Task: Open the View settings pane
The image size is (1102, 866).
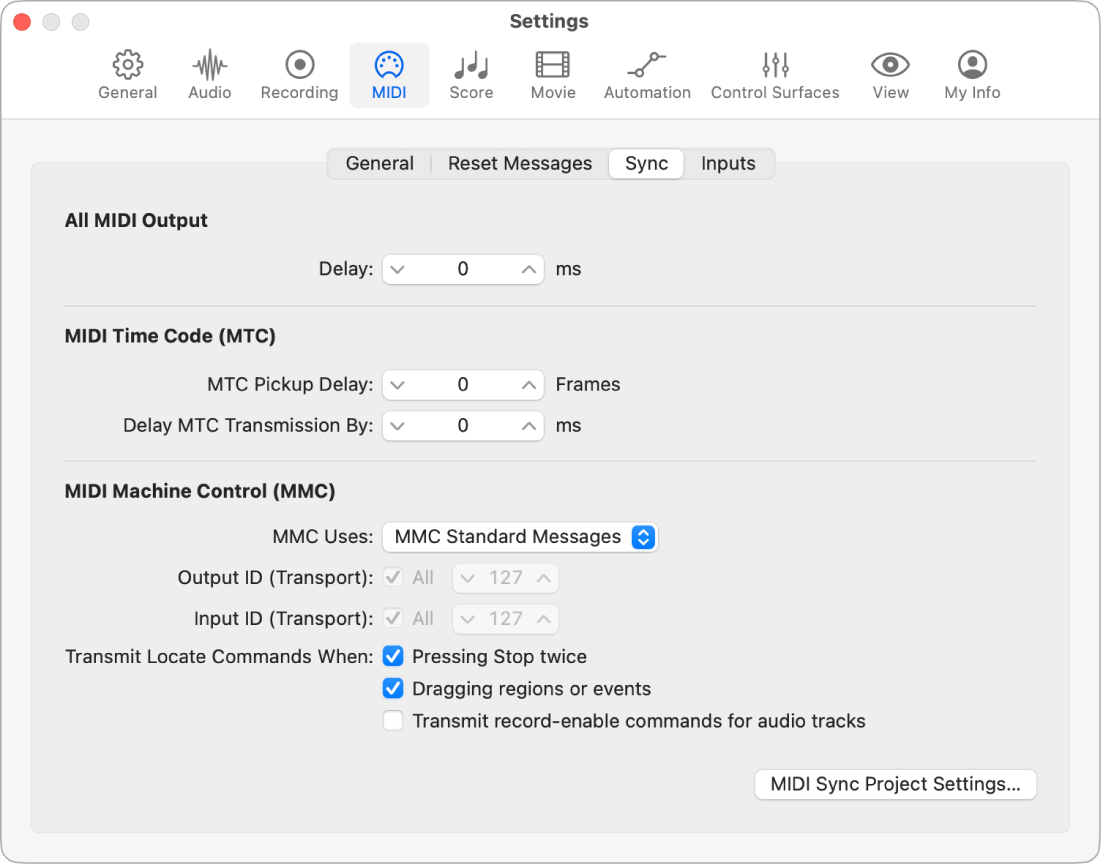Action: coord(890,73)
